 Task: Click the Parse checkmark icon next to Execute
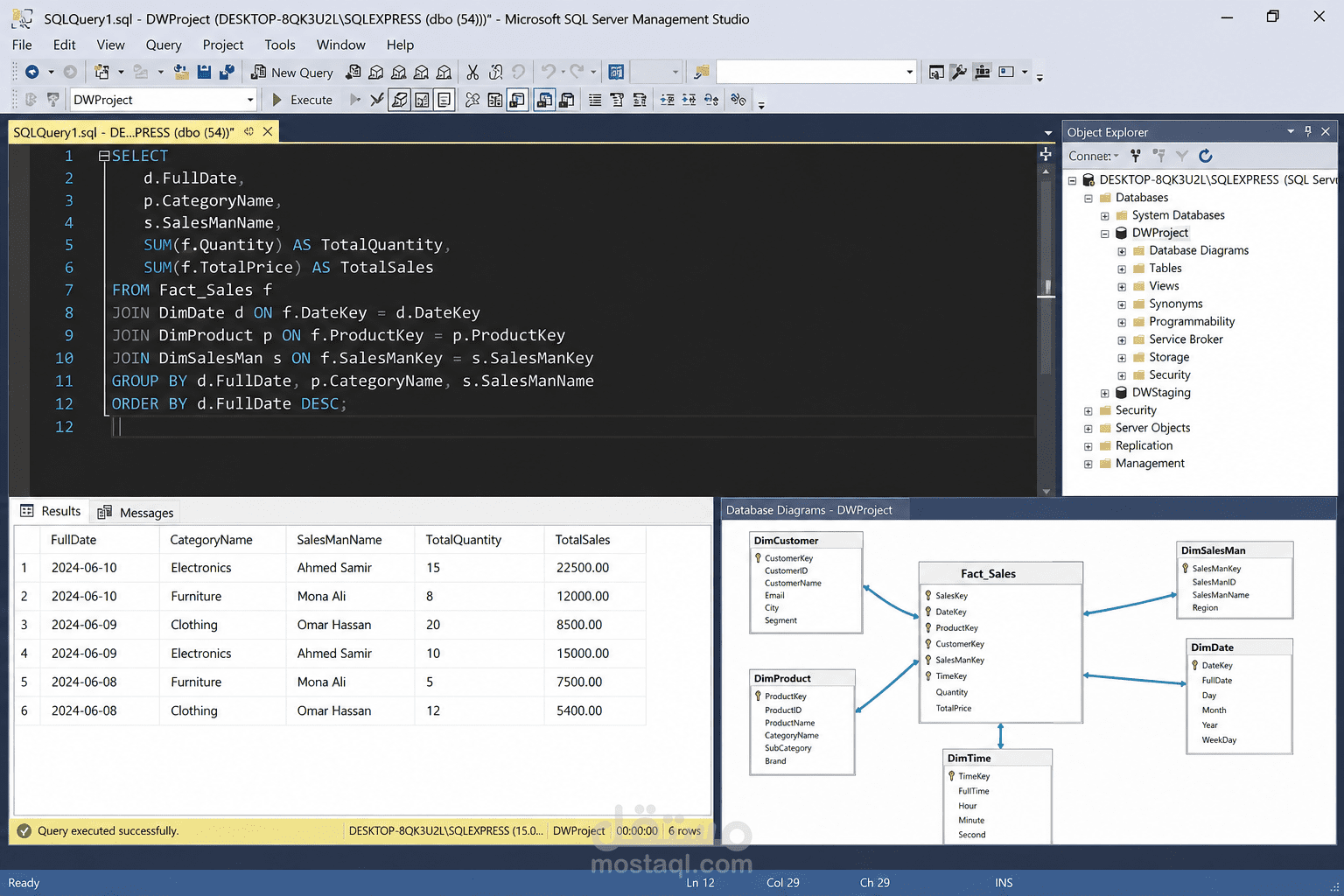tap(377, 100)
